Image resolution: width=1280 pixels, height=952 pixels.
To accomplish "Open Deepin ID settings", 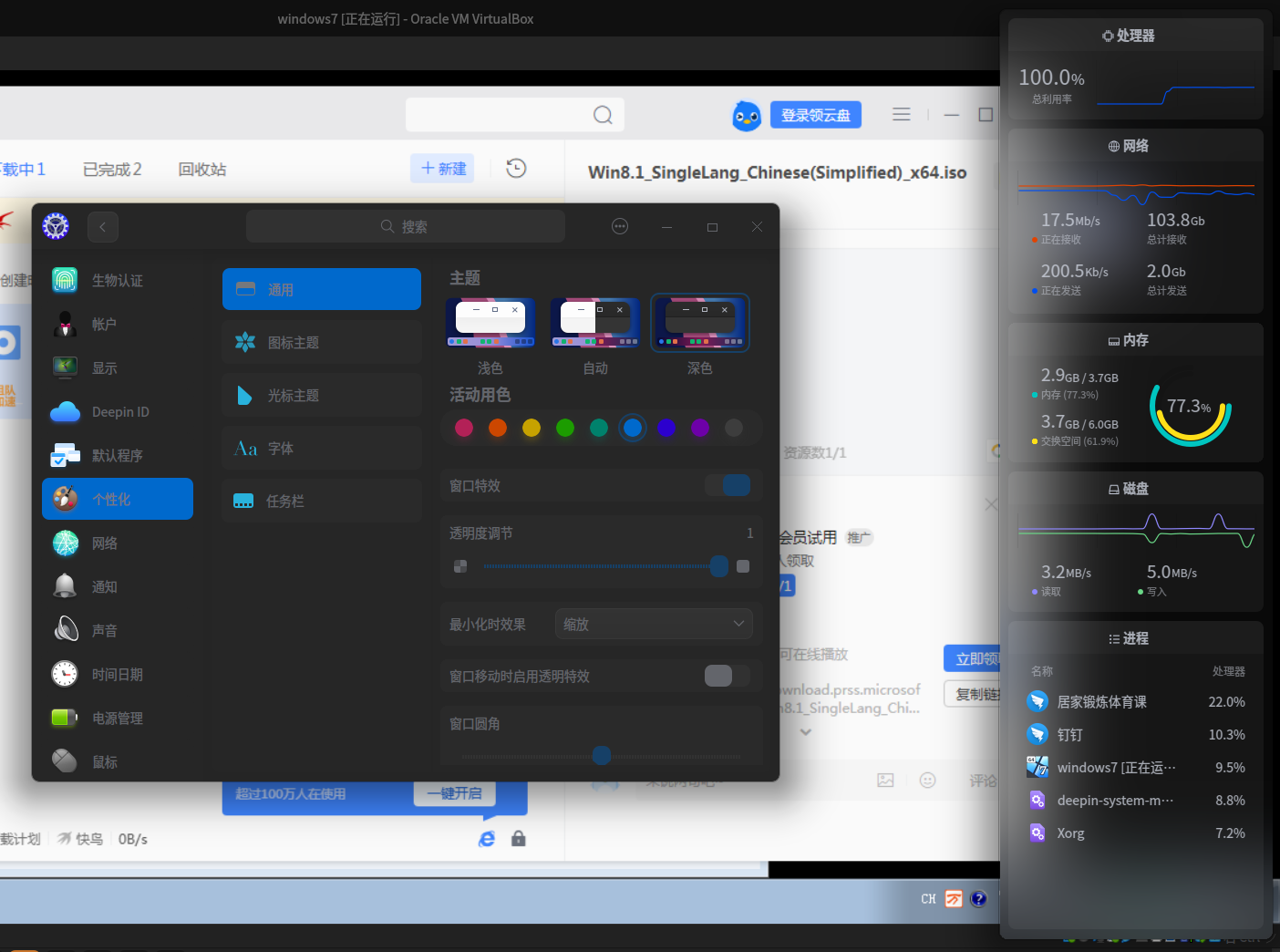I will pyautogui.click(x=117, y=411).
